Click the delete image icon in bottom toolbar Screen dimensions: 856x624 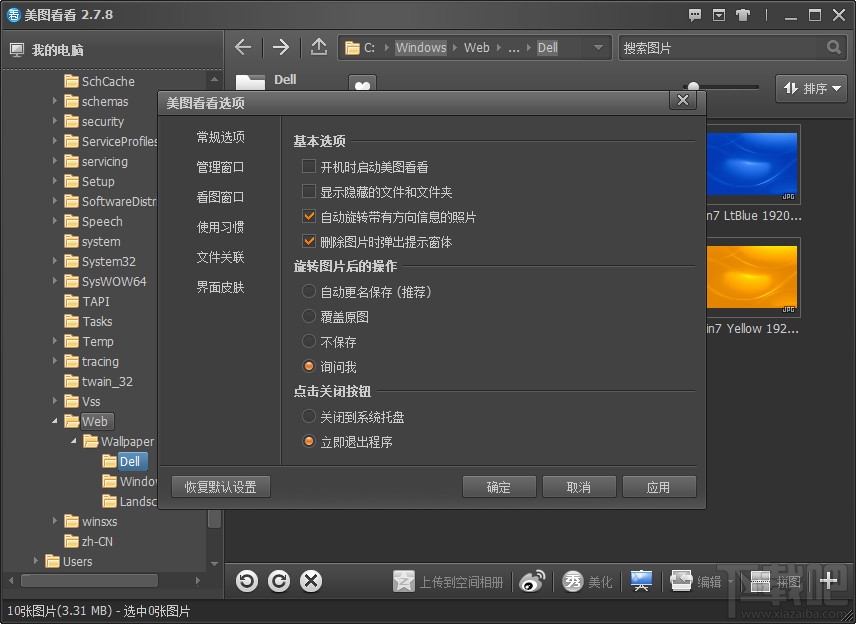[311, 581]
